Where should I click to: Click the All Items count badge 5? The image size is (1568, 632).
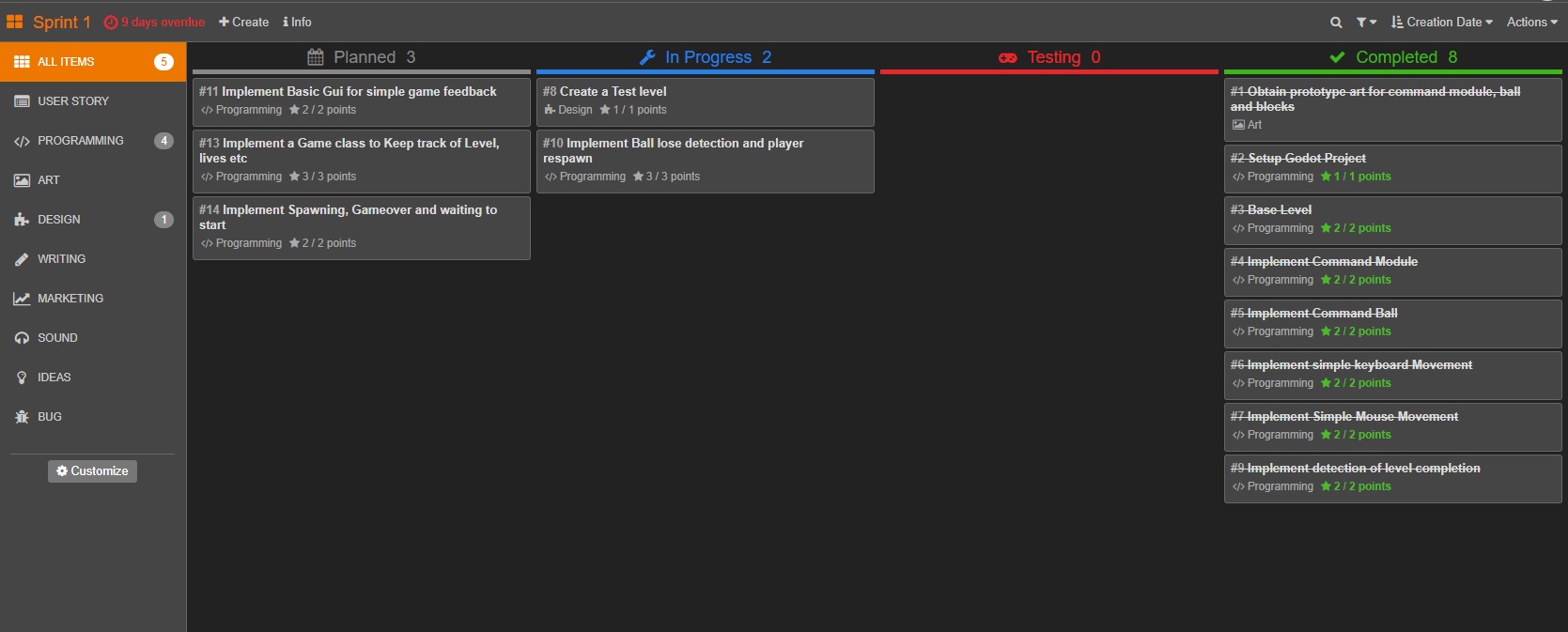163,62
